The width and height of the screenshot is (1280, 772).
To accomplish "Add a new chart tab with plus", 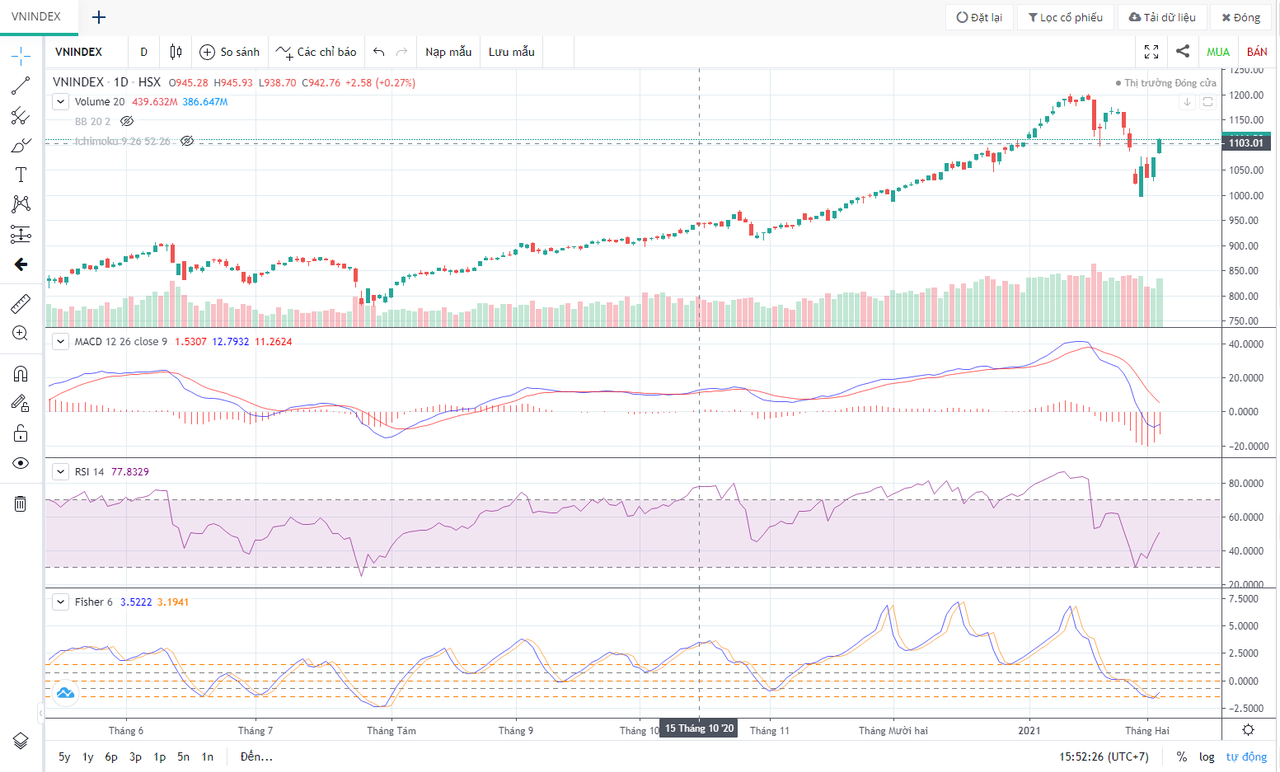I will (99, 17).
